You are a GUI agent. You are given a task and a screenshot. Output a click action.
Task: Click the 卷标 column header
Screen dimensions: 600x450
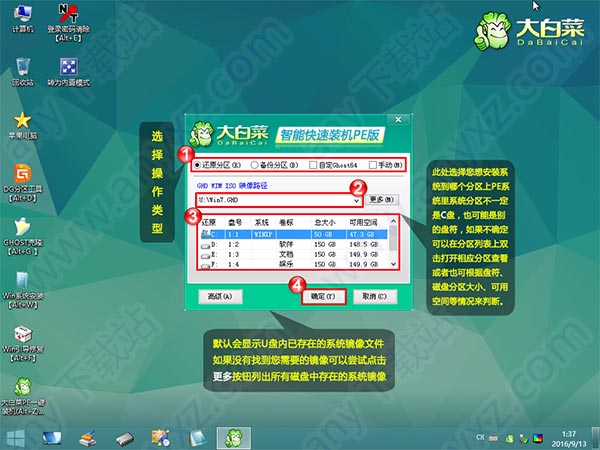click(x=286, y=222)
